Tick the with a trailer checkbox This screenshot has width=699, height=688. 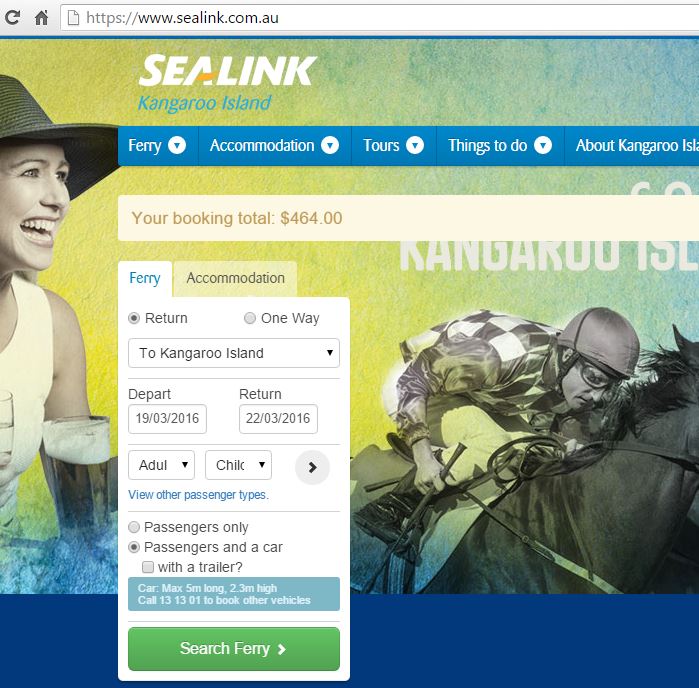click(x=148, y=567)
